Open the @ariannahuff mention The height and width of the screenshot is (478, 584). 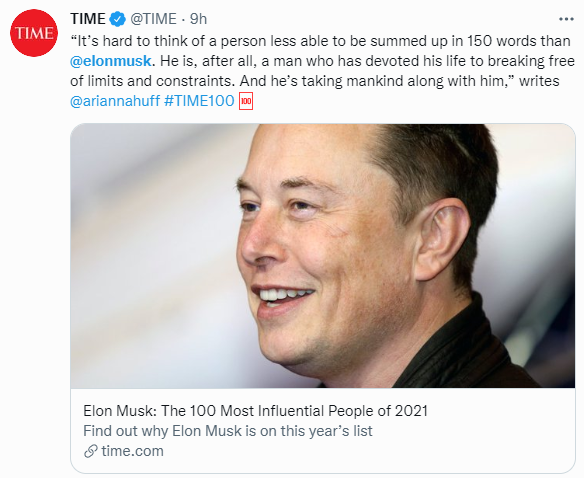pyautogui.click(x=115, y=101)
